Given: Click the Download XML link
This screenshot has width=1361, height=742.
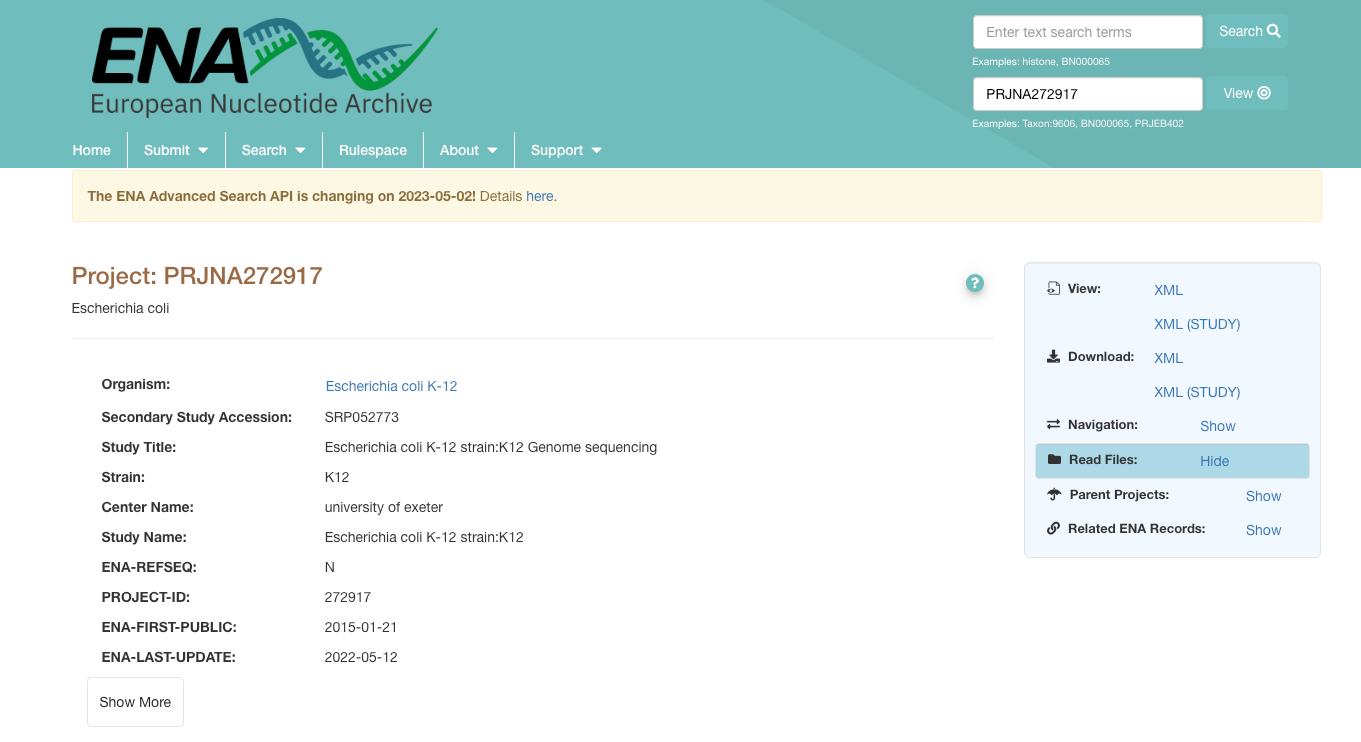Looking at the screenshot, I should pyautogui.click(x=1168, y=358).
